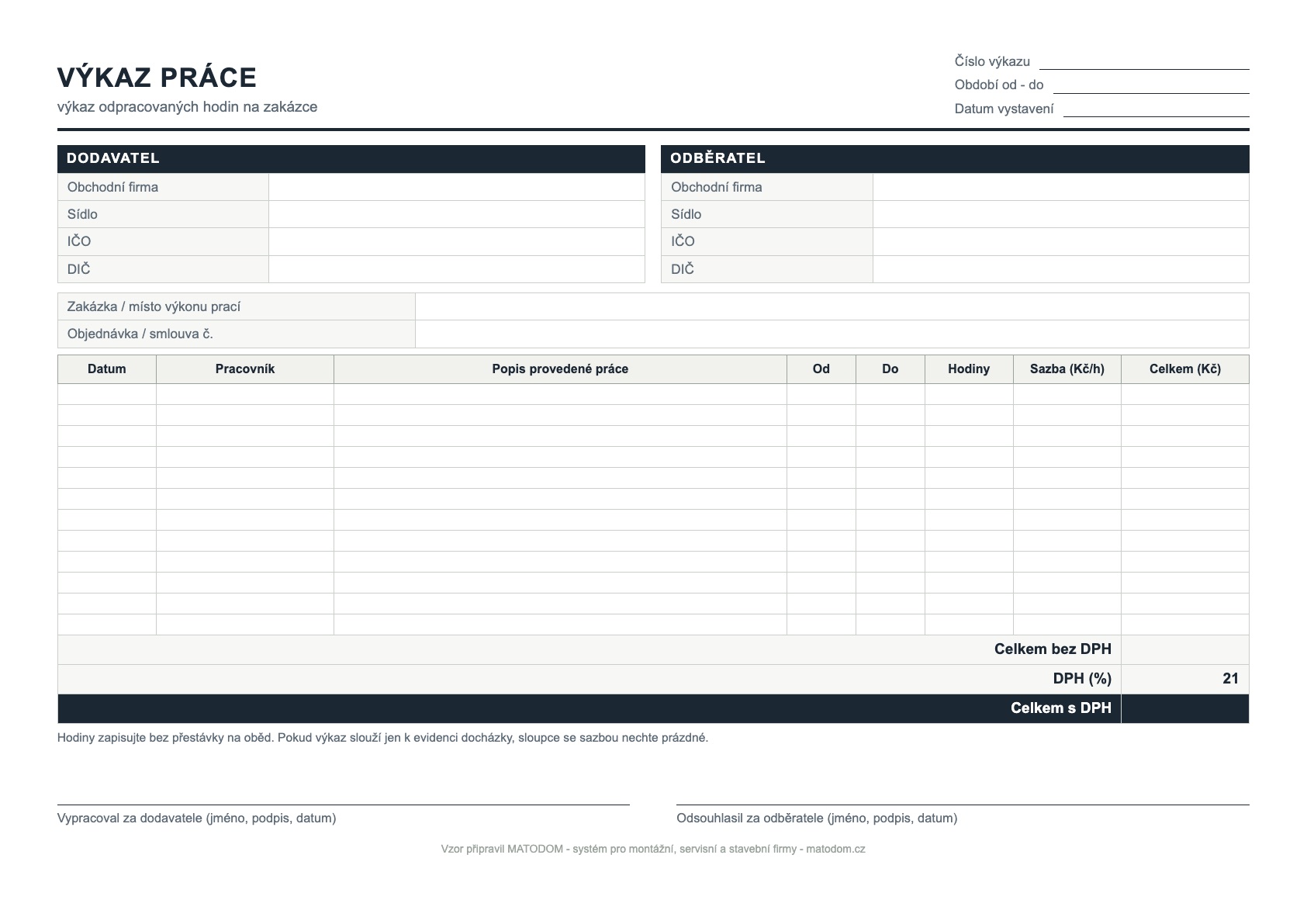Viewport: 1307px width, 924px height.
Task: Click signature line 'Vypracoval za dodavatele'
Action: point(344,805)
